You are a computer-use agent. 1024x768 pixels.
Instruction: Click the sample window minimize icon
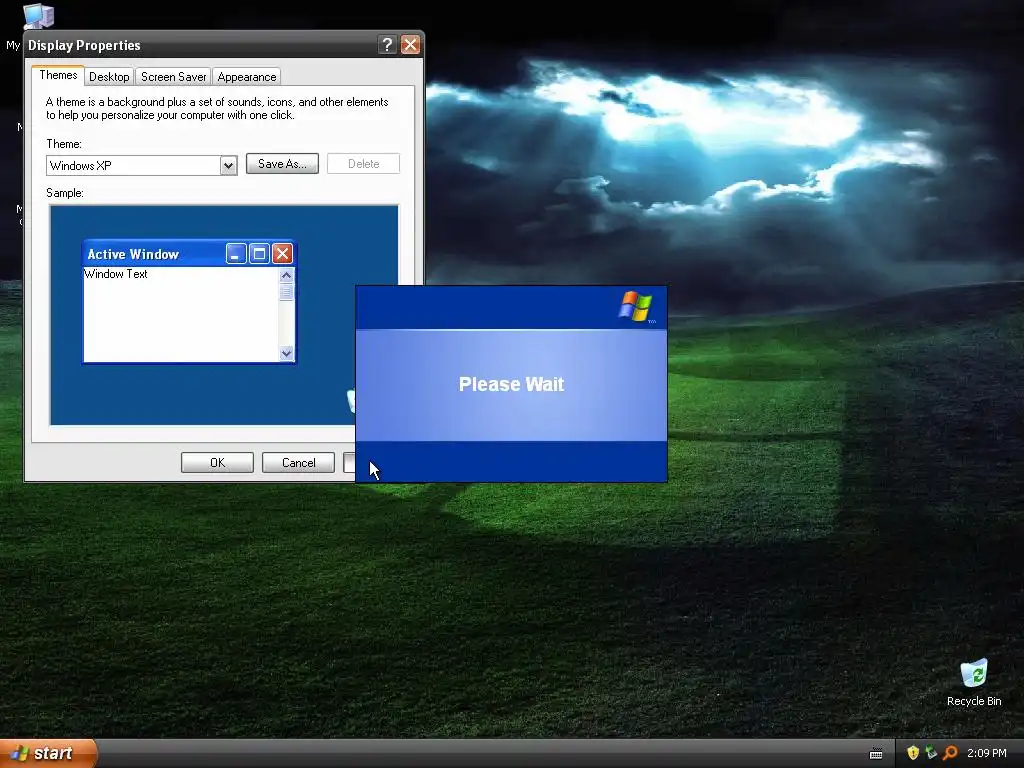pyautogui.click(x=236, y=253)
